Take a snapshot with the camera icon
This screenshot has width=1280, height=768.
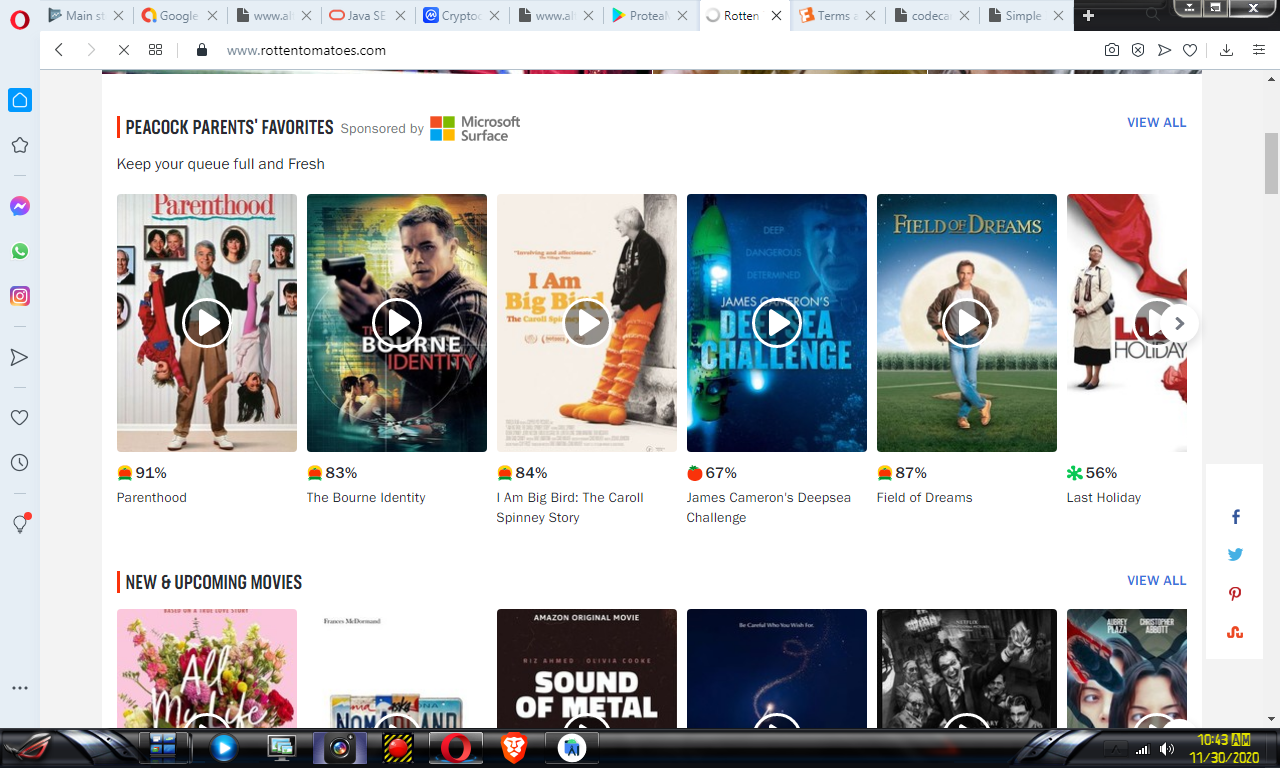(x=1112, y=50)
